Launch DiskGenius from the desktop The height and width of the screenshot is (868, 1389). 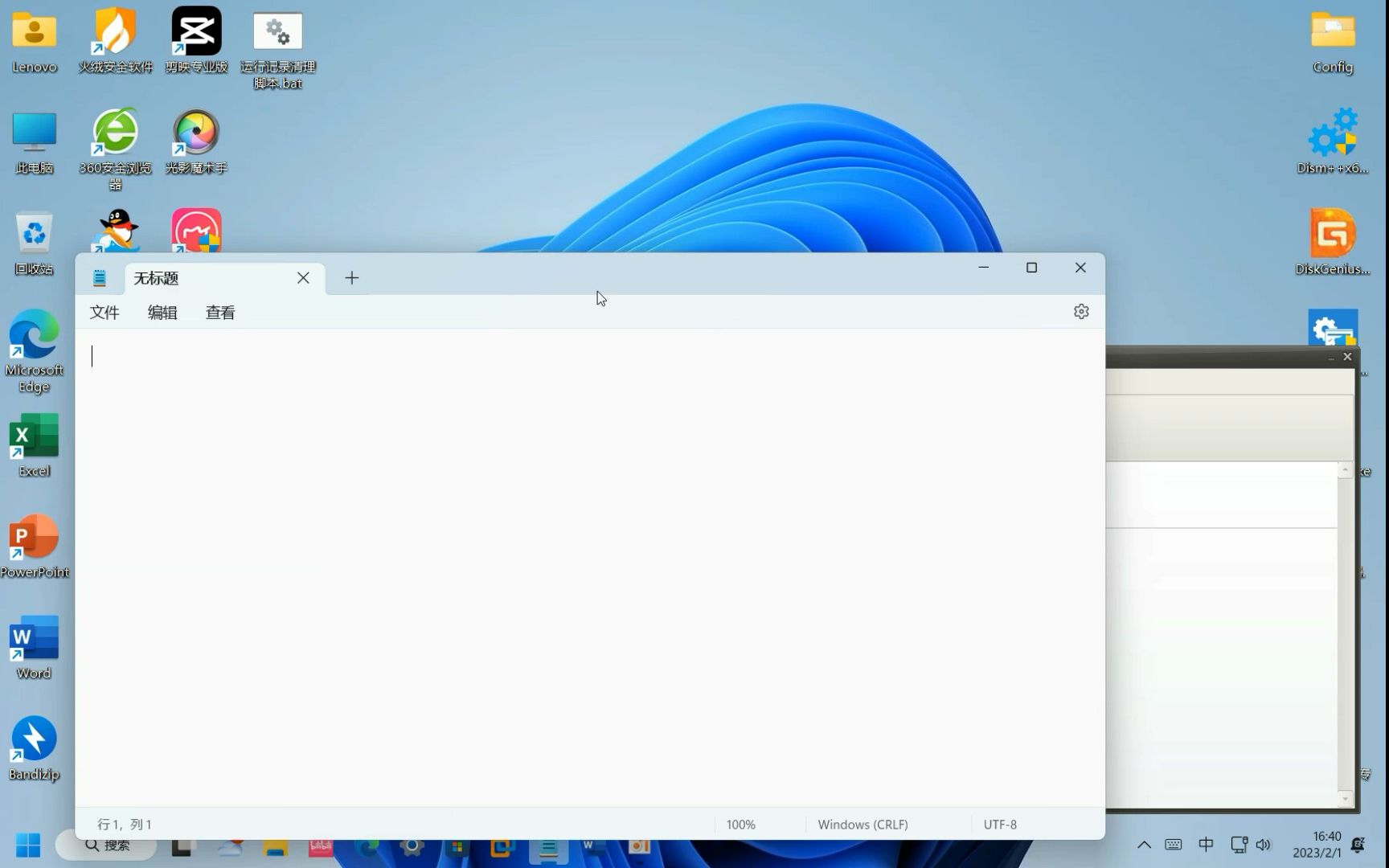[1332, 233]
